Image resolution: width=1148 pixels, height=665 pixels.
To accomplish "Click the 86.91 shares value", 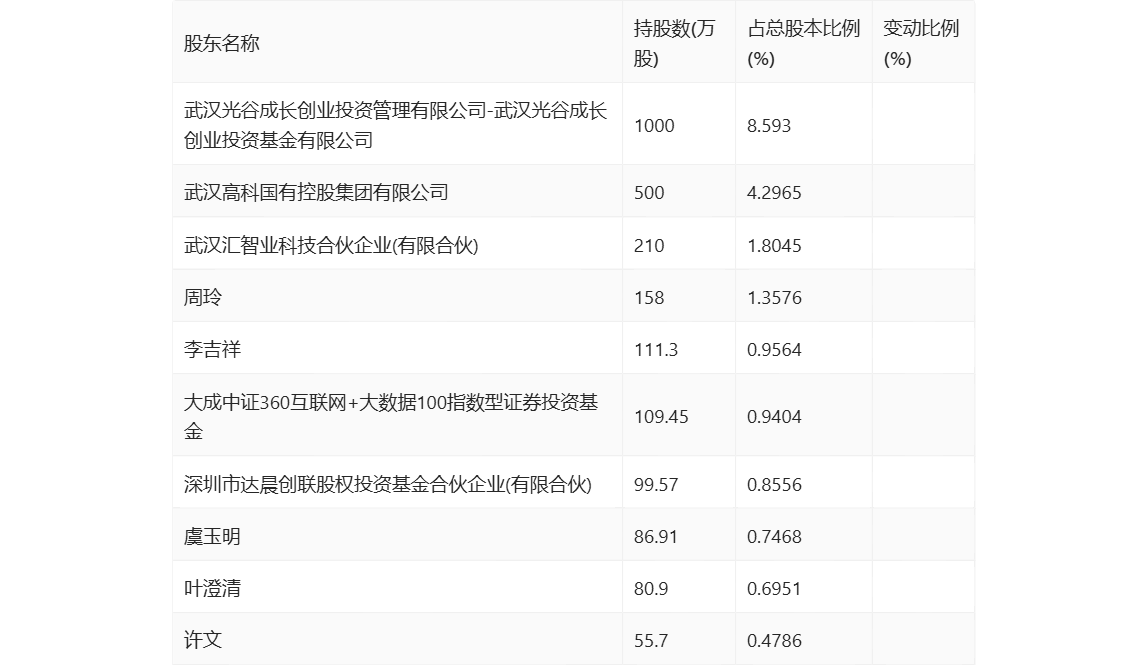I will click(655, 536).
